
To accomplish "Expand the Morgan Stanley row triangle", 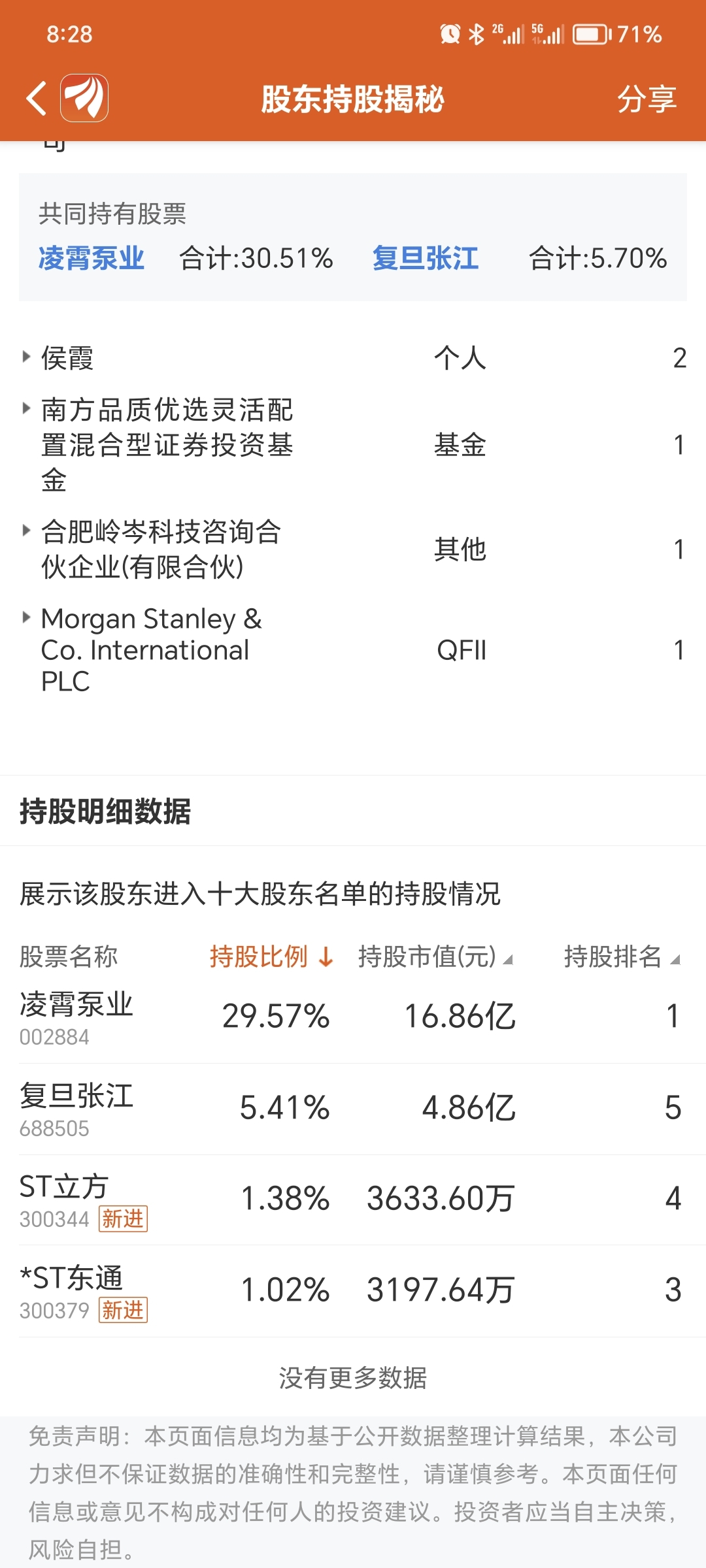I will click(x=26, y=617).
